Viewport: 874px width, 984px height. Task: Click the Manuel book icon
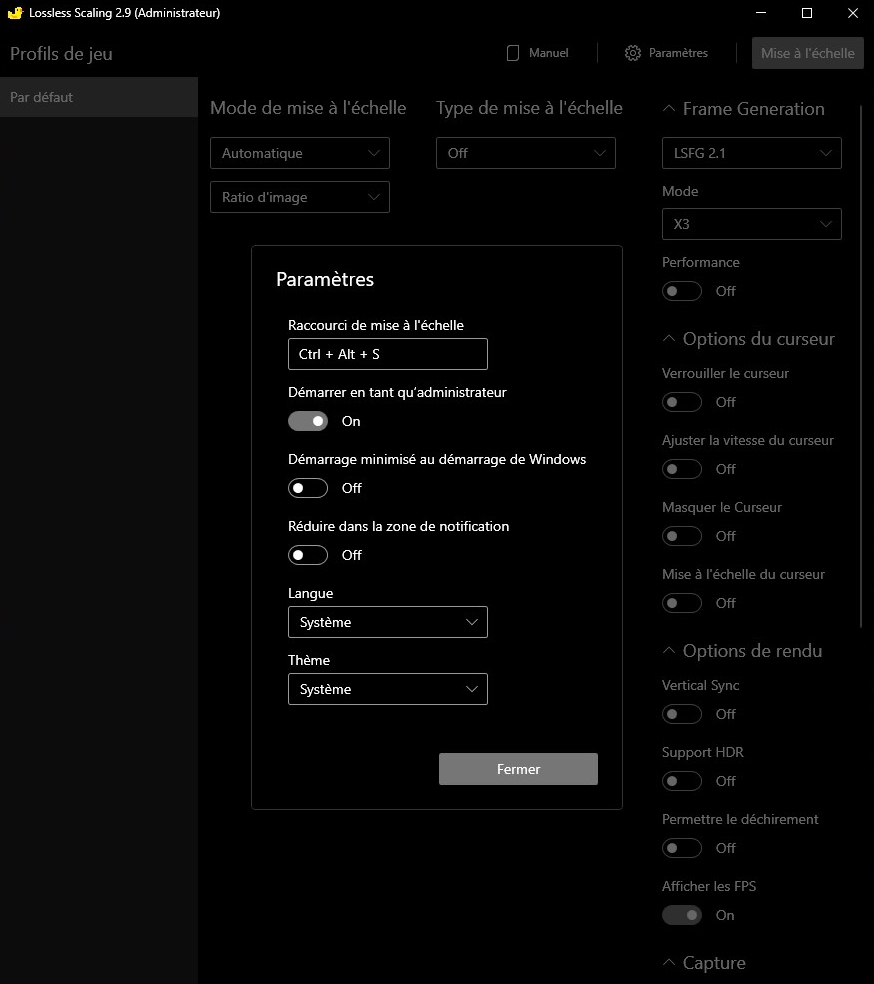(513, 53)
